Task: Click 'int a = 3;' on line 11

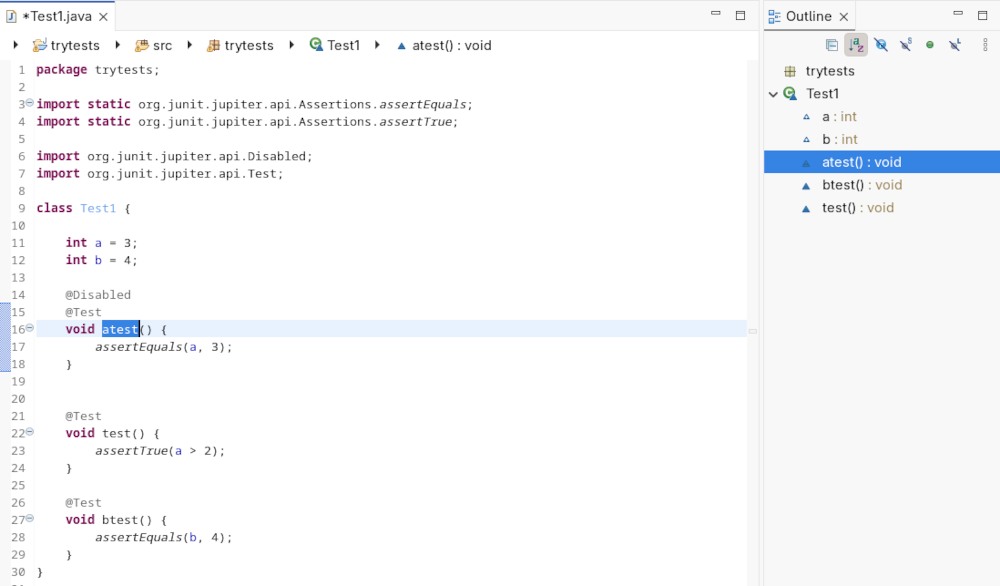Action: [x=101, y=242]
